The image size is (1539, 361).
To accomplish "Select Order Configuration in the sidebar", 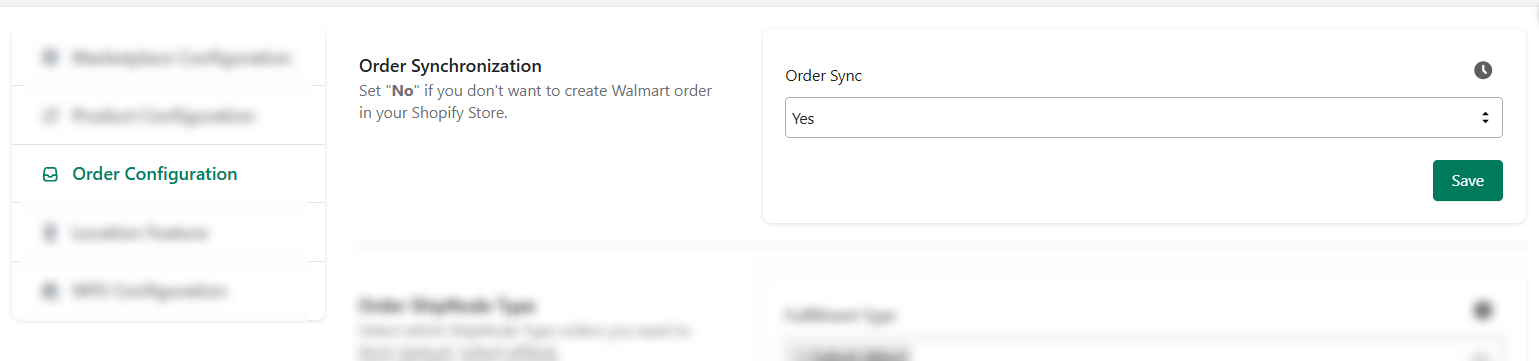I will click(168, 174).
